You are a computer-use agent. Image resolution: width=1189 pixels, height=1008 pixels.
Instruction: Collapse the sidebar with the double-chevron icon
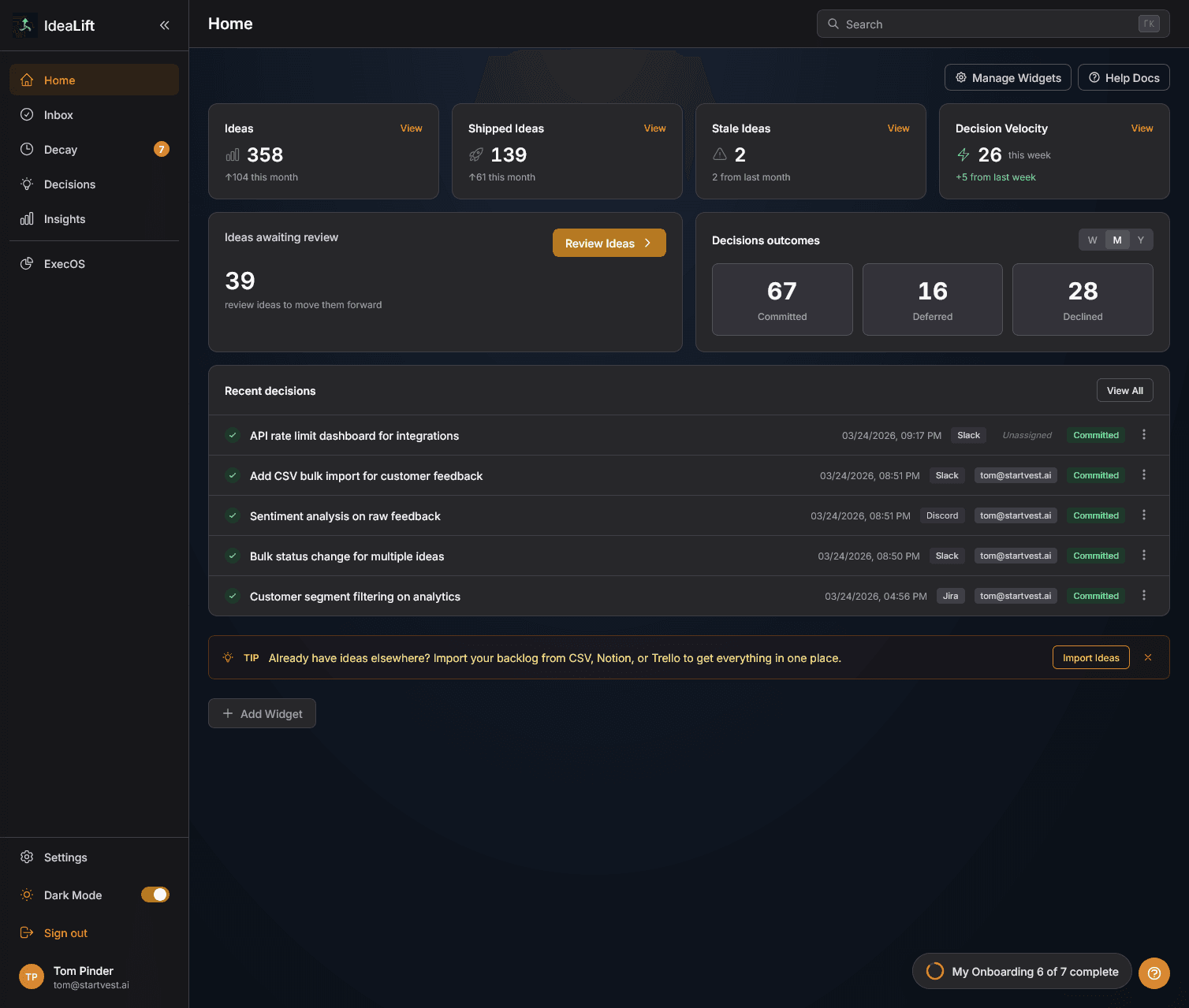[165, 25]
